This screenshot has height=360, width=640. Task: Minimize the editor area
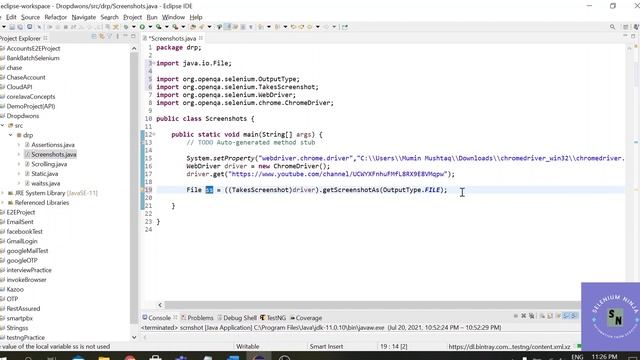[625, 36]
